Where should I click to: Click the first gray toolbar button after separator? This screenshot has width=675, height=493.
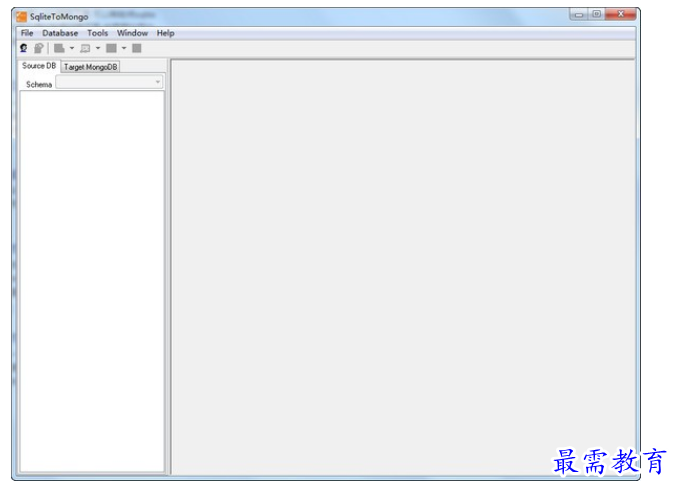[59, 48]
